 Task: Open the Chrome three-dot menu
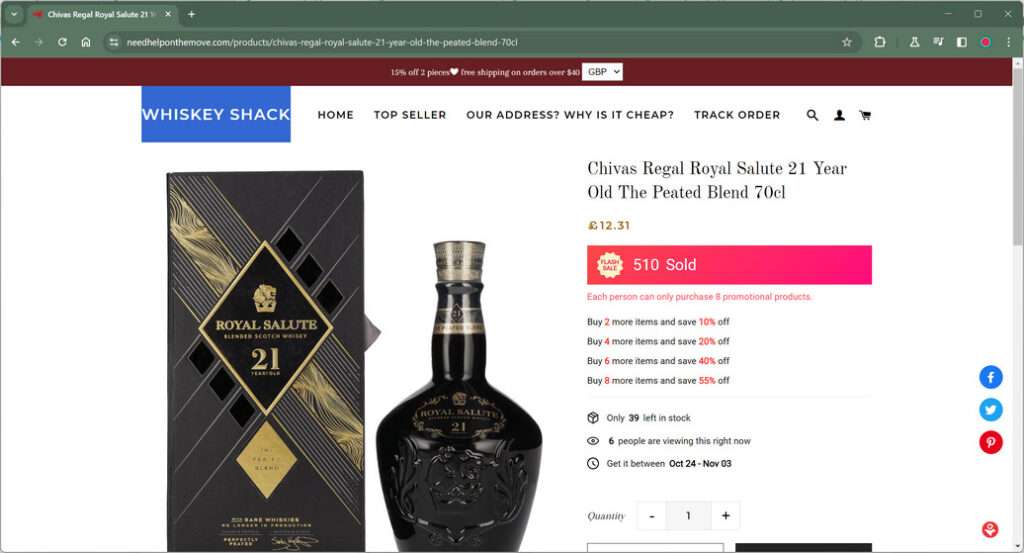click(1008, 42)
